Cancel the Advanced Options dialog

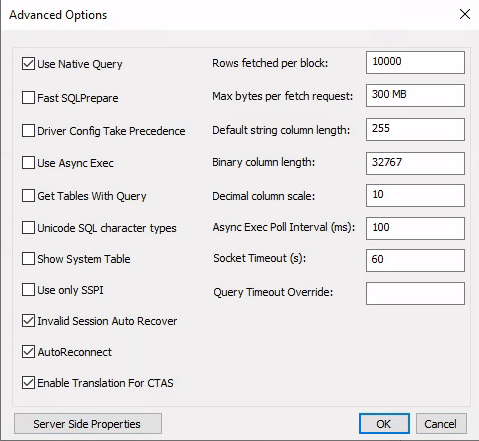(441, 424)
